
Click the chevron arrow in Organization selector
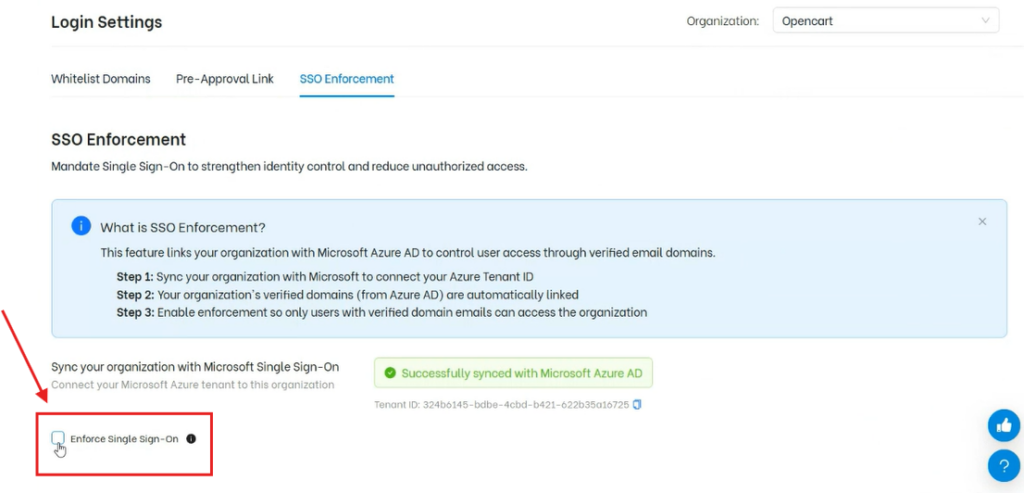pyautogui.click(x=986, y=21)
